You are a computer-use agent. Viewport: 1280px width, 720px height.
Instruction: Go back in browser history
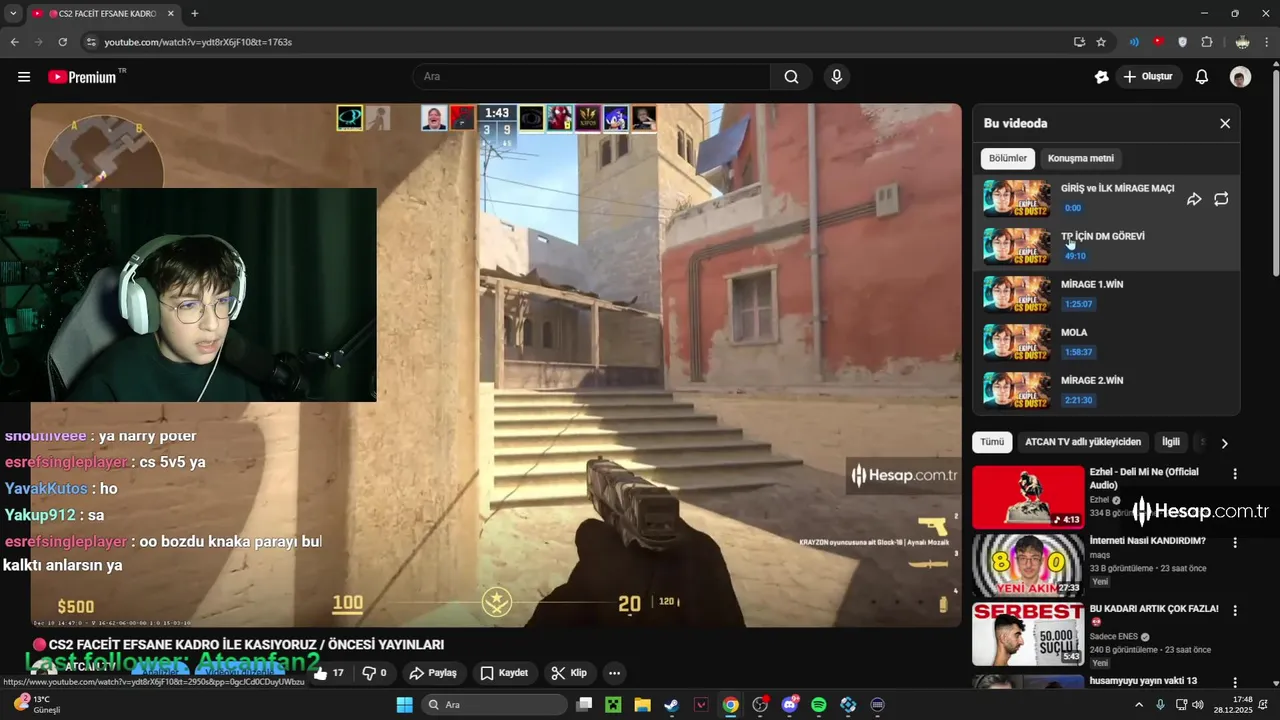click(x=14, y=42)
